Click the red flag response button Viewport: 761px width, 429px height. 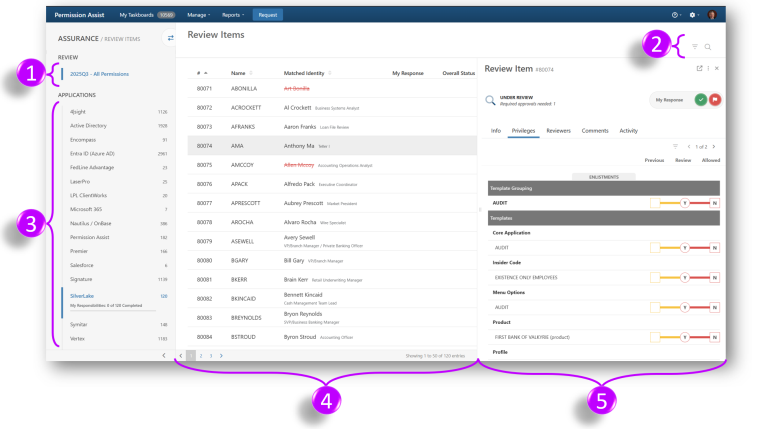pos(715,100)
